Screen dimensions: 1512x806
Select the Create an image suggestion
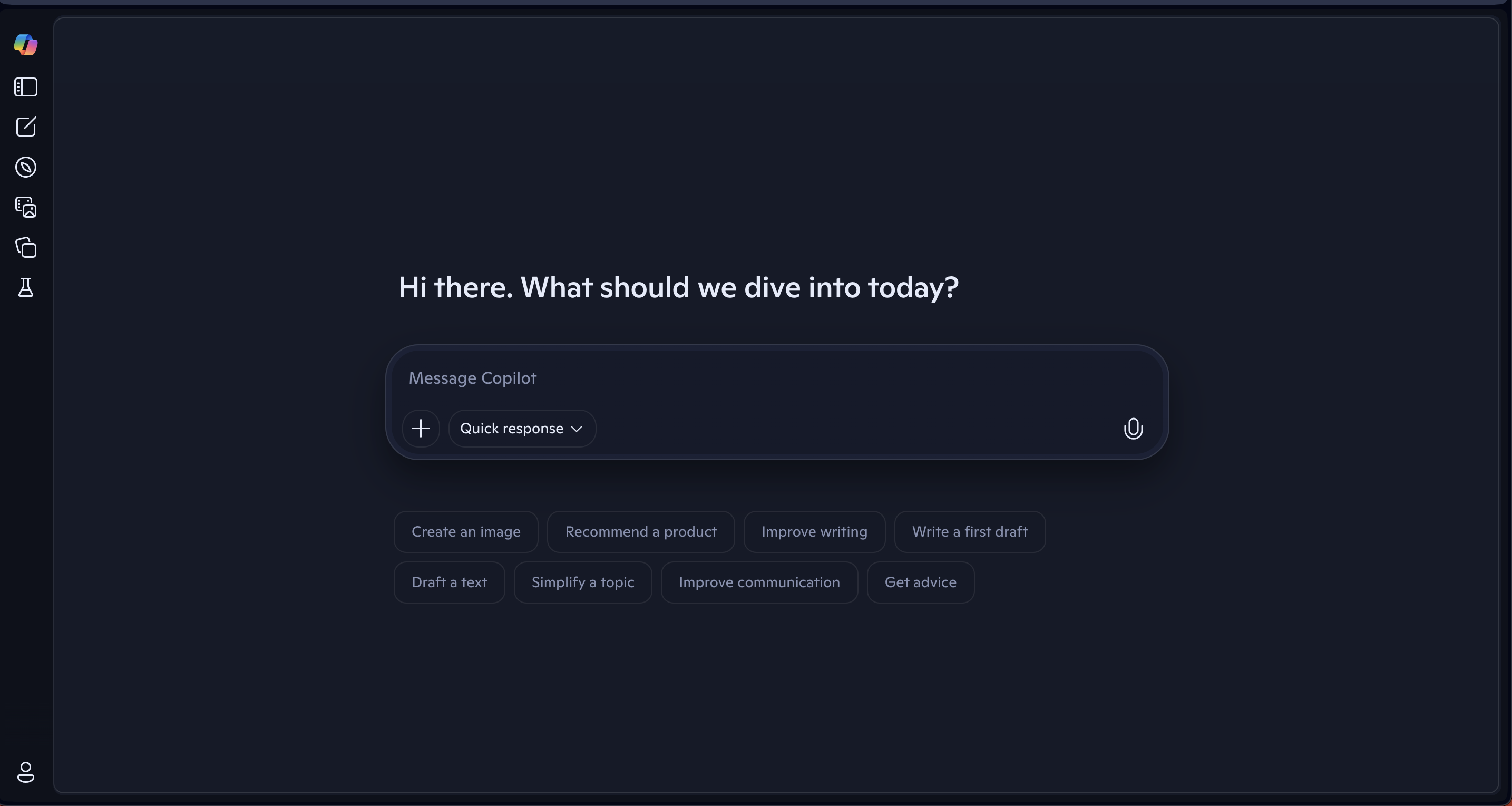465,532
